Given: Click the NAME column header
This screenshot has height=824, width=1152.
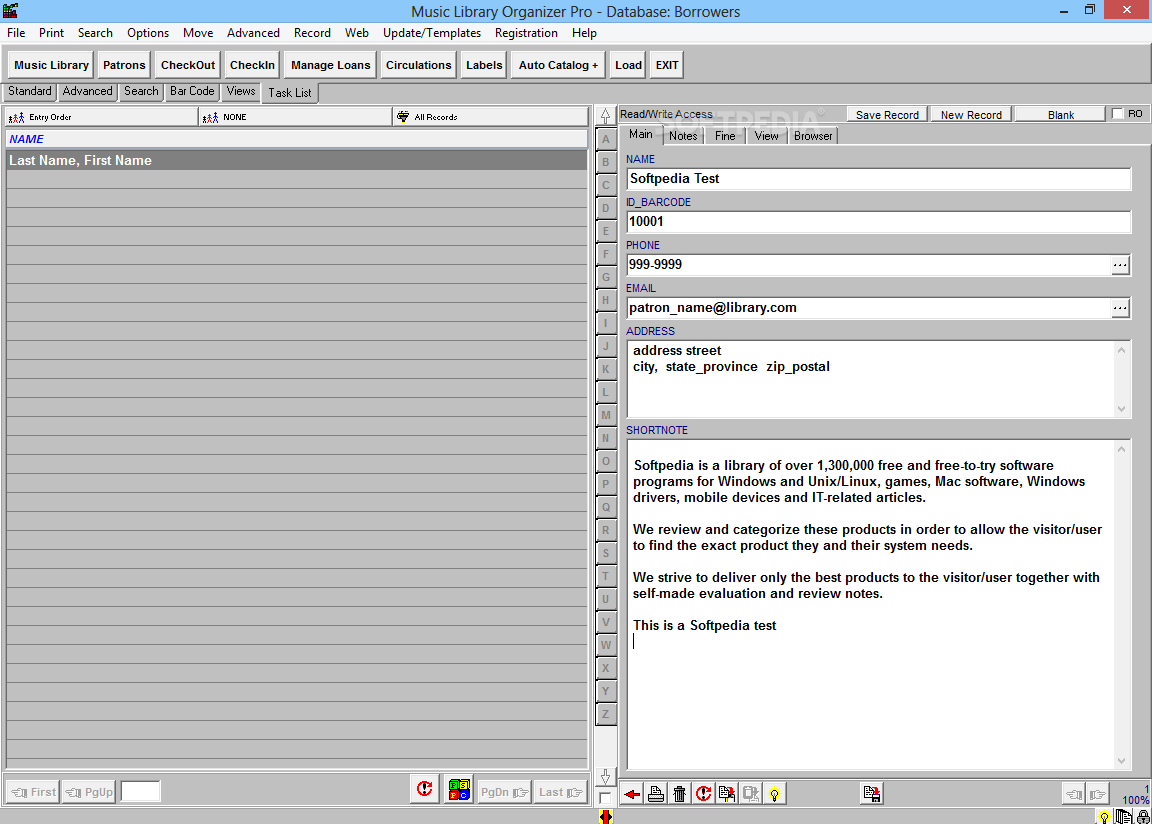Looking at the screenshot, I should 297,139.
